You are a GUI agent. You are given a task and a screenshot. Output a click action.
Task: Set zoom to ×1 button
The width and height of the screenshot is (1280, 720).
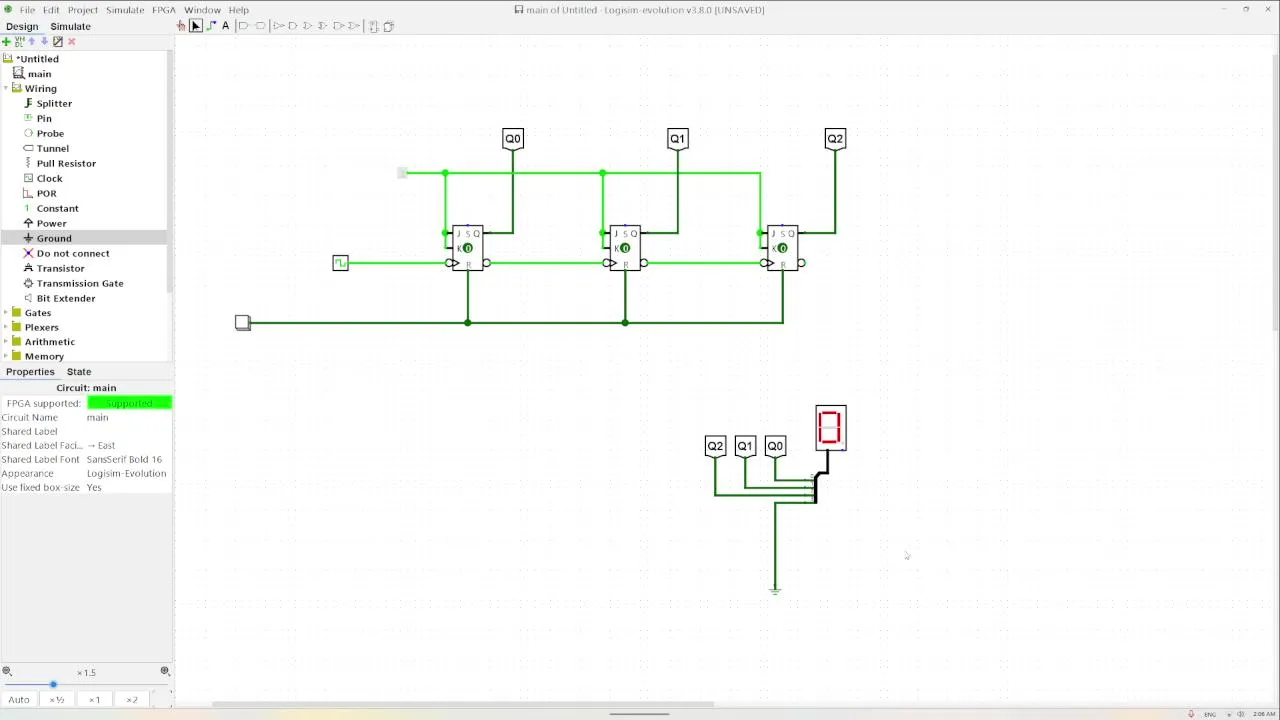[x=94, y=699]
